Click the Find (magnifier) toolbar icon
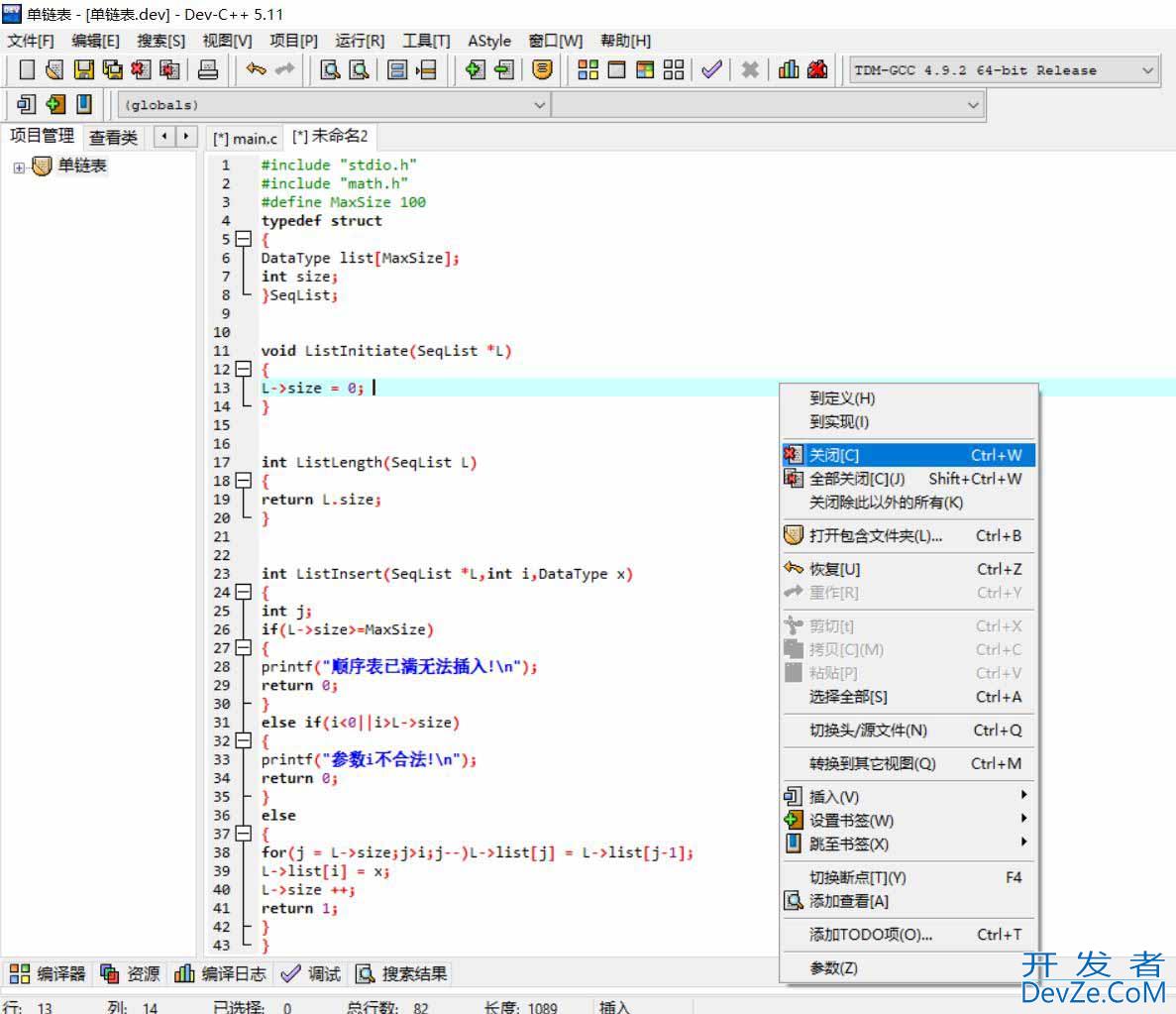 tap(330, 69)
